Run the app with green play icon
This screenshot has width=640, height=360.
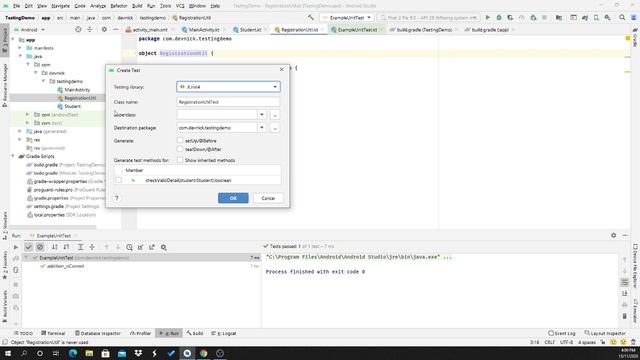tap(487, 18)
